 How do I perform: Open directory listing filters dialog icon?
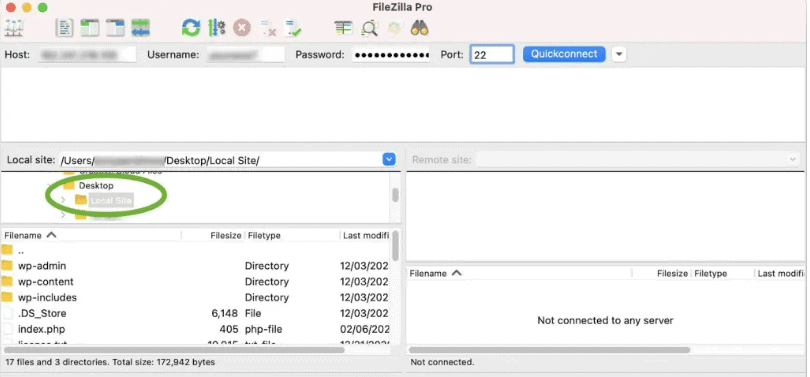[x=343, y=28]
